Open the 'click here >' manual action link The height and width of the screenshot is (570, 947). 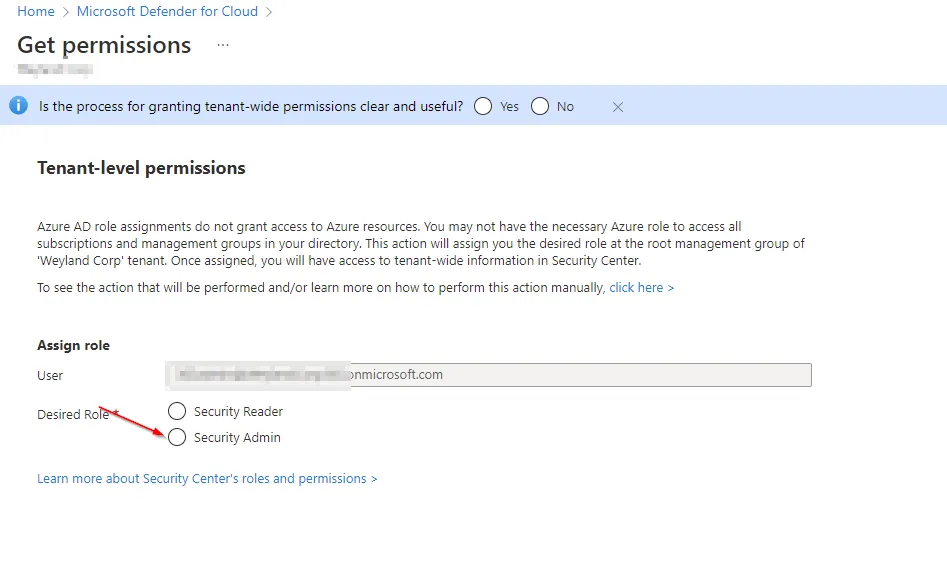coord(641,287)
